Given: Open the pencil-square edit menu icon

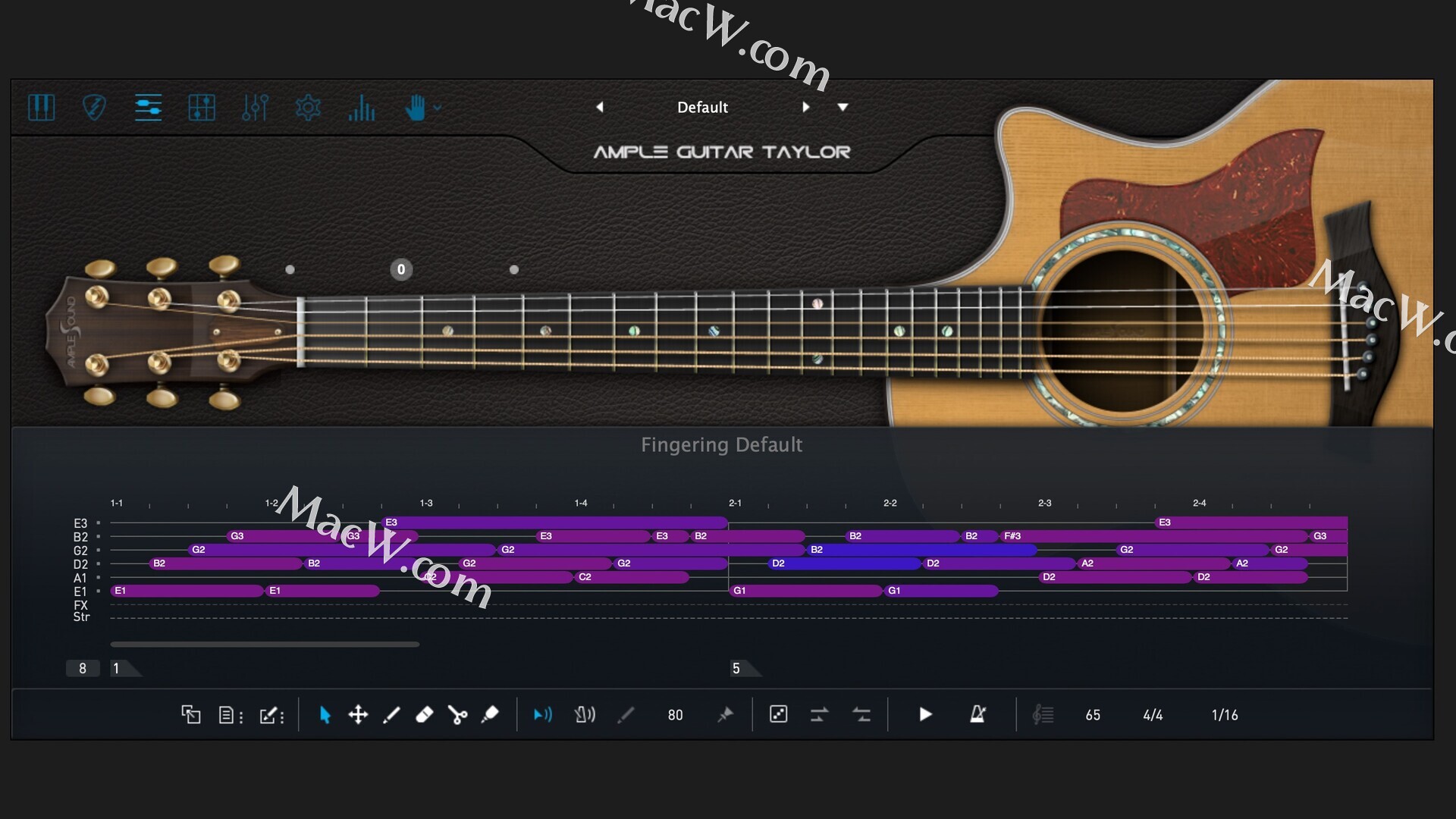Looking at the screenshot, I should click(271, 715).
